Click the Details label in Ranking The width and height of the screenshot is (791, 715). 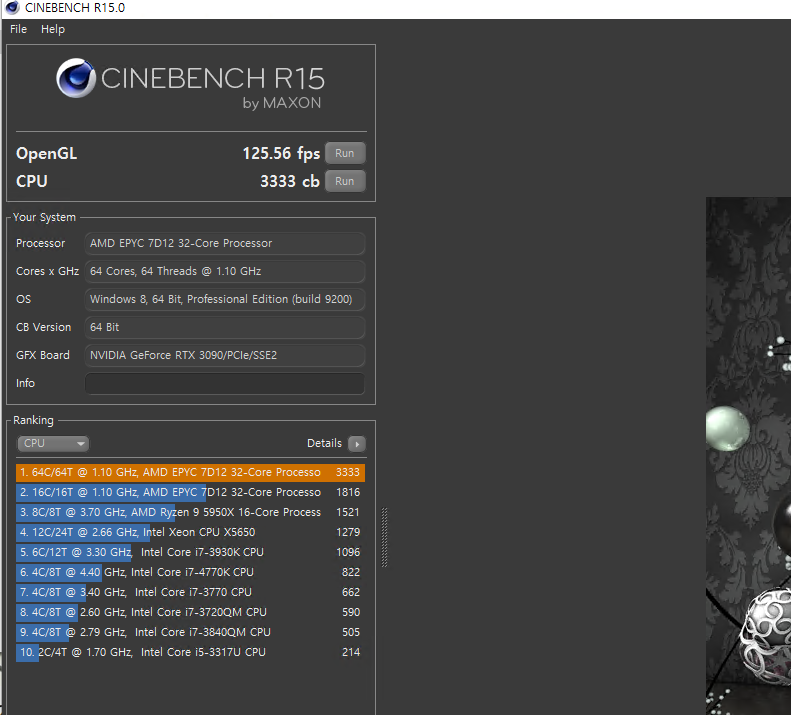click(x=324, y=443)
